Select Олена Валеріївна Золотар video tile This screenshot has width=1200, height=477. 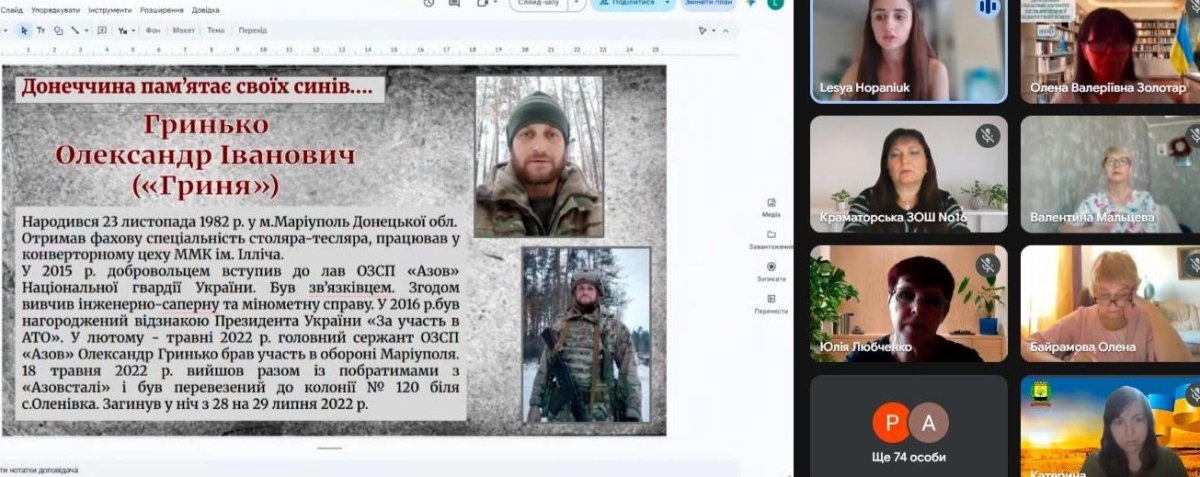pos(1110,51)
